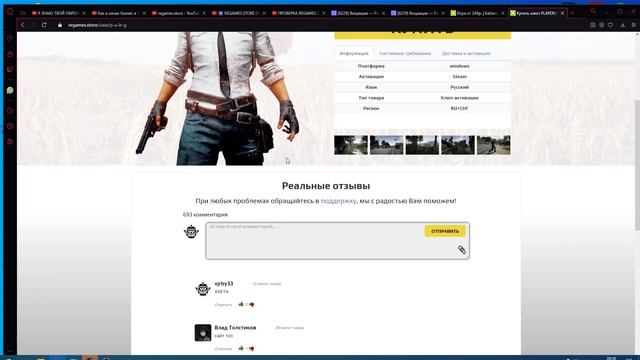640x360 pixels.
Task: Click the '693 комментария' count text
Action: 205,214
